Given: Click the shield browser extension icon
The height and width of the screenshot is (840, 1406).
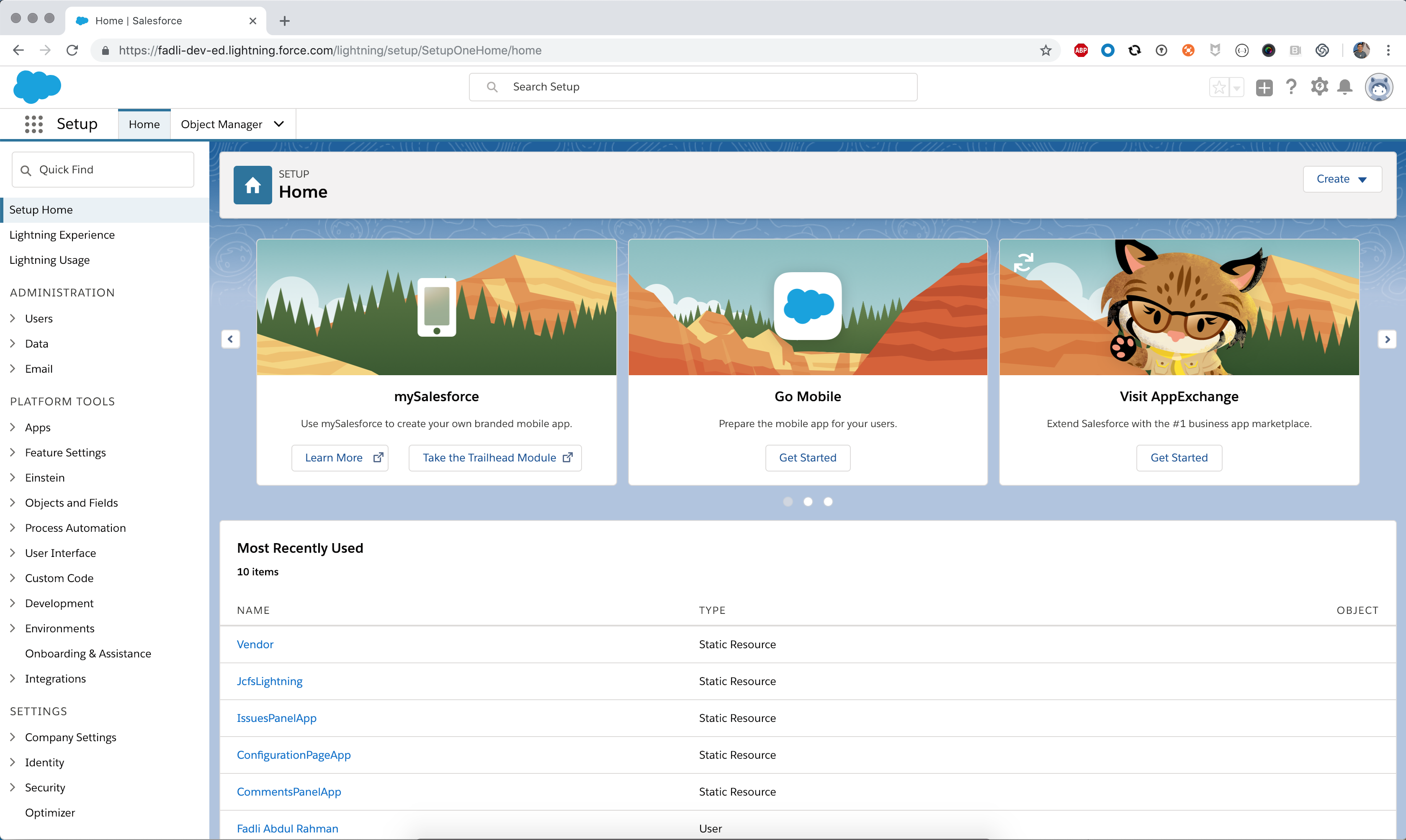Looking at the screenshot, I should (x=1215, y=50).
